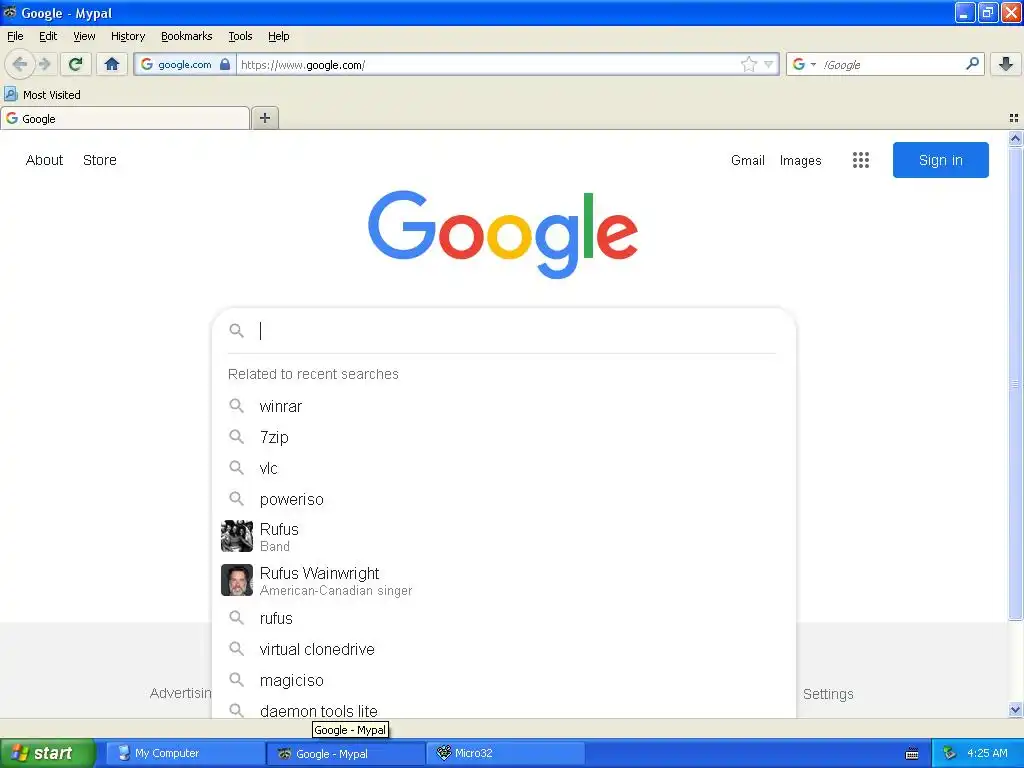Open the Tools menu
This screenshot has height=768, width=1024.
click(240, 36)
